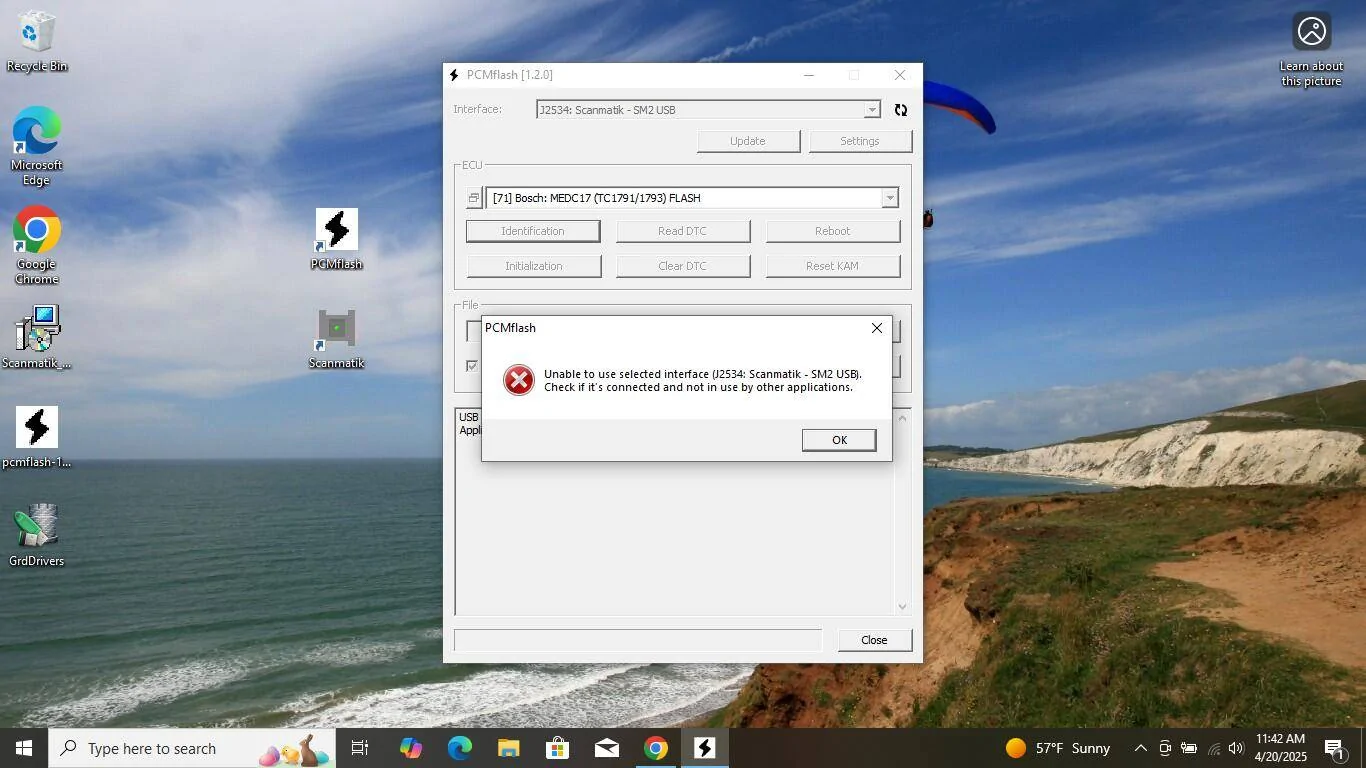1366x768 pixels.
Task: Click the lightning icon in the PCMflash title bar
Action: click(455, 75)
